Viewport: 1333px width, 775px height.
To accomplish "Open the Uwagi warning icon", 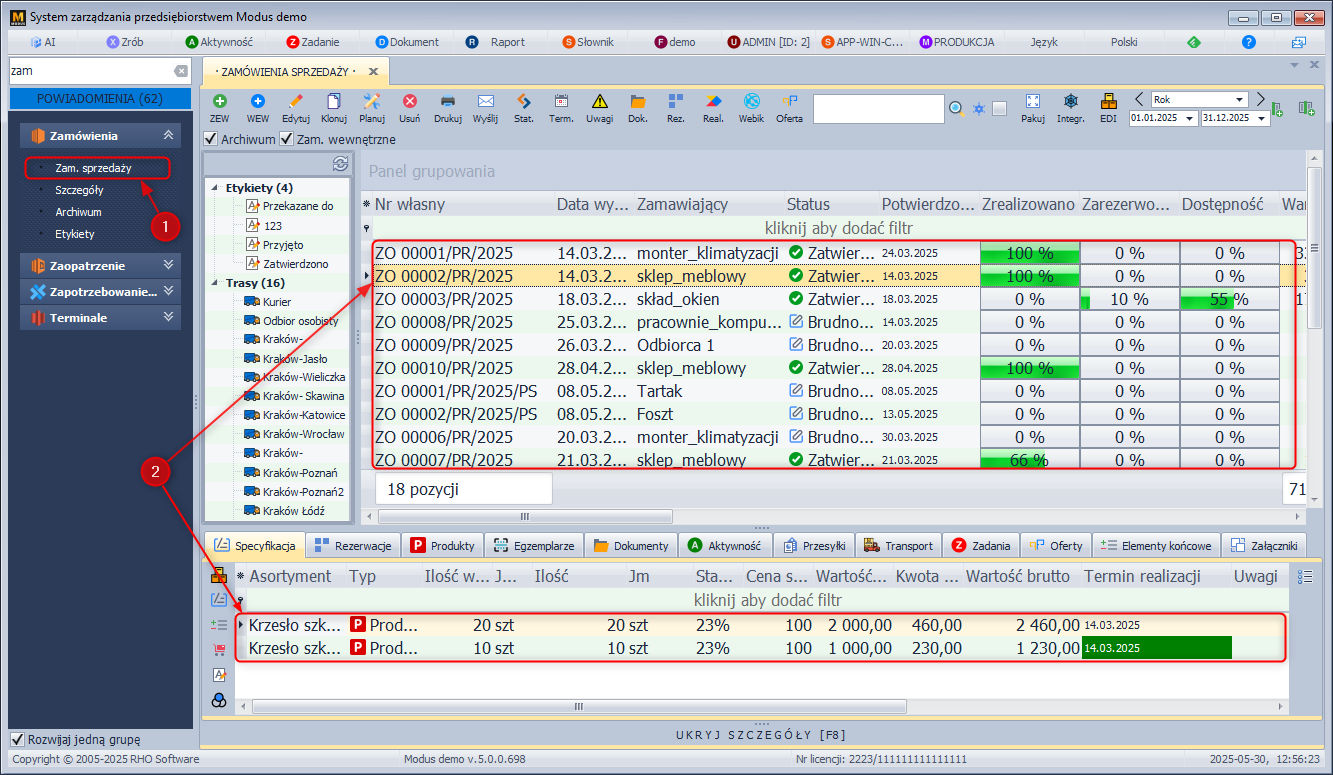I will (599, 102).
